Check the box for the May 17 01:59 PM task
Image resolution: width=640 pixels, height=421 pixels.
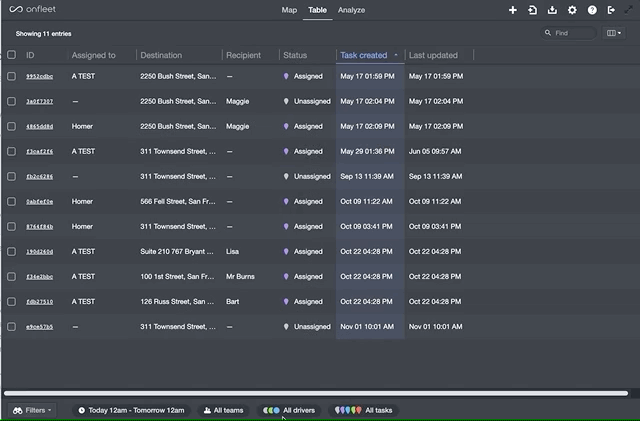coord(11,76)
